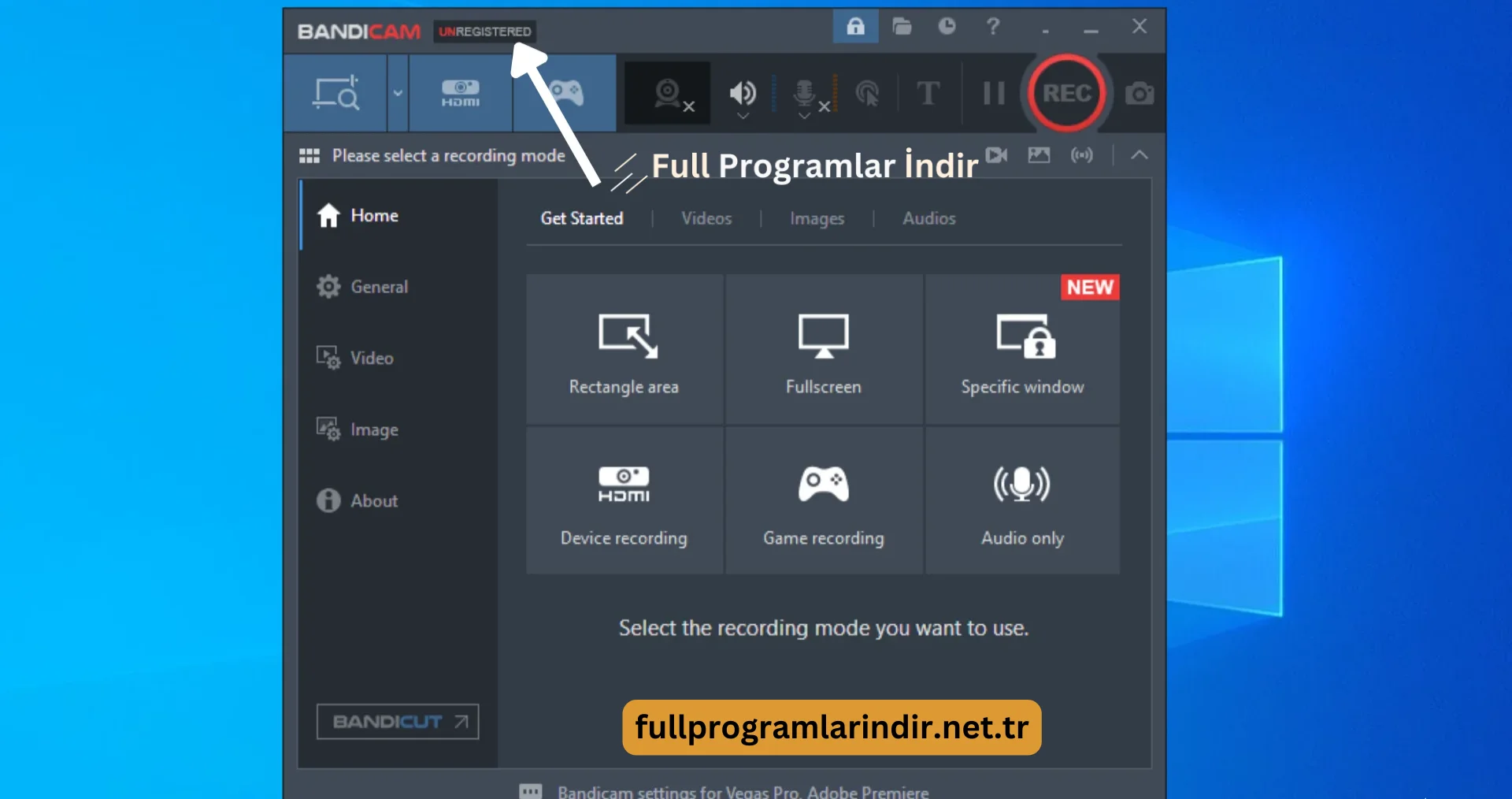Switch to the Get Started tab
Screen dimensions: 1512x799
(581, 218)
